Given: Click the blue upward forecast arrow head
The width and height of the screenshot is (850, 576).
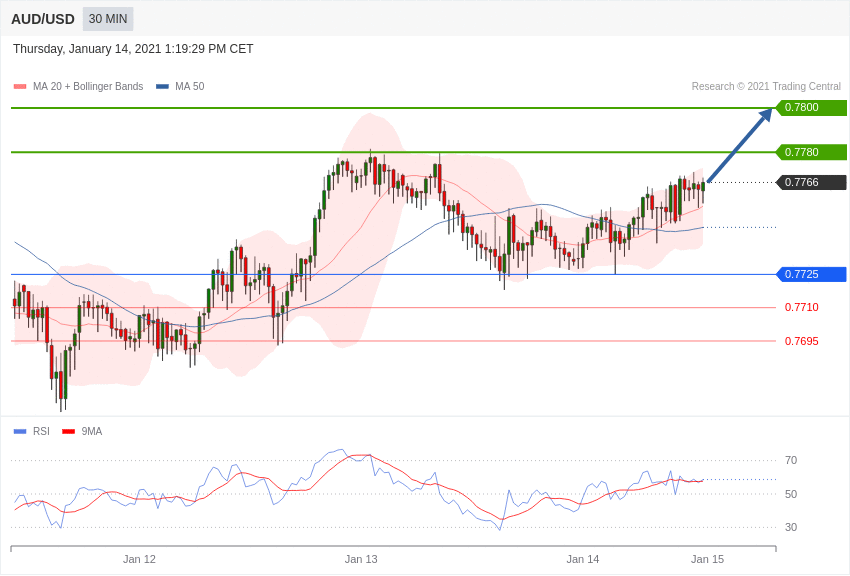Looking at the screenshot, I should (766, 114).
